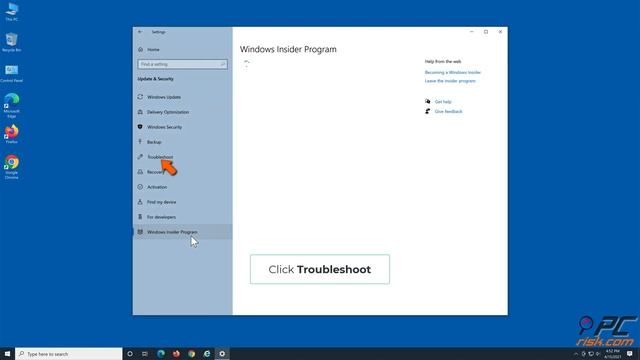Viewport: 640px width, 360px height.
Task: Select Recycle Bin desktop icon
Action: pos(11,42)
